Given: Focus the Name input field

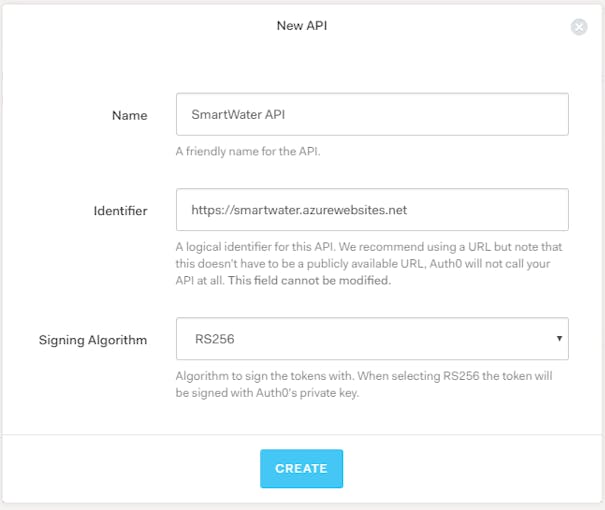Looking at the screenshot, I should click(x=372, y=114).
